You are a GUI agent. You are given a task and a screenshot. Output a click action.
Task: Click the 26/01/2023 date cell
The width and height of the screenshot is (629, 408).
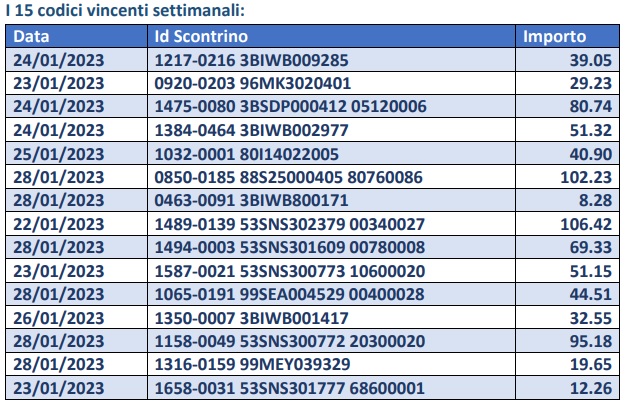tap(77, 318)
